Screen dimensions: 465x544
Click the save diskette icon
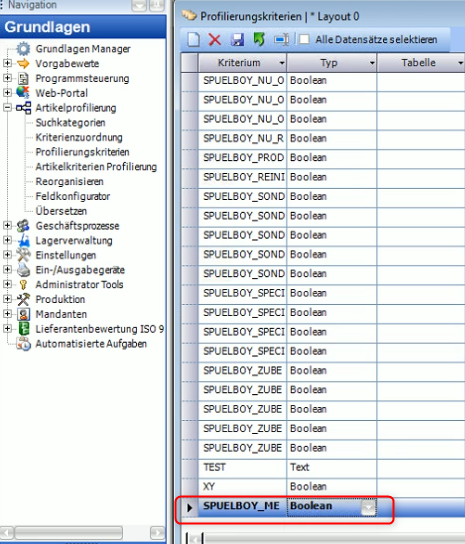click(x=237, y=40)
